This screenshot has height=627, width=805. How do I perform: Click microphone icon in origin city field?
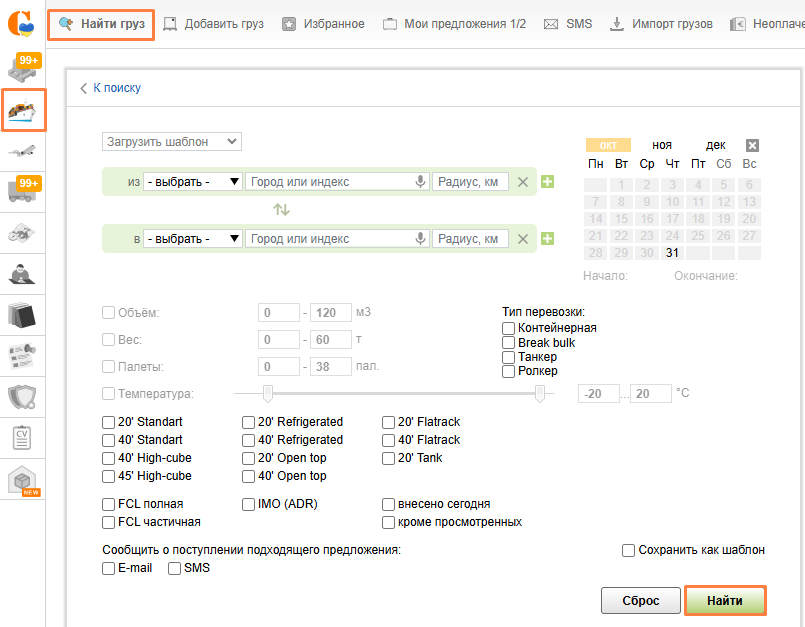[421, 182]
